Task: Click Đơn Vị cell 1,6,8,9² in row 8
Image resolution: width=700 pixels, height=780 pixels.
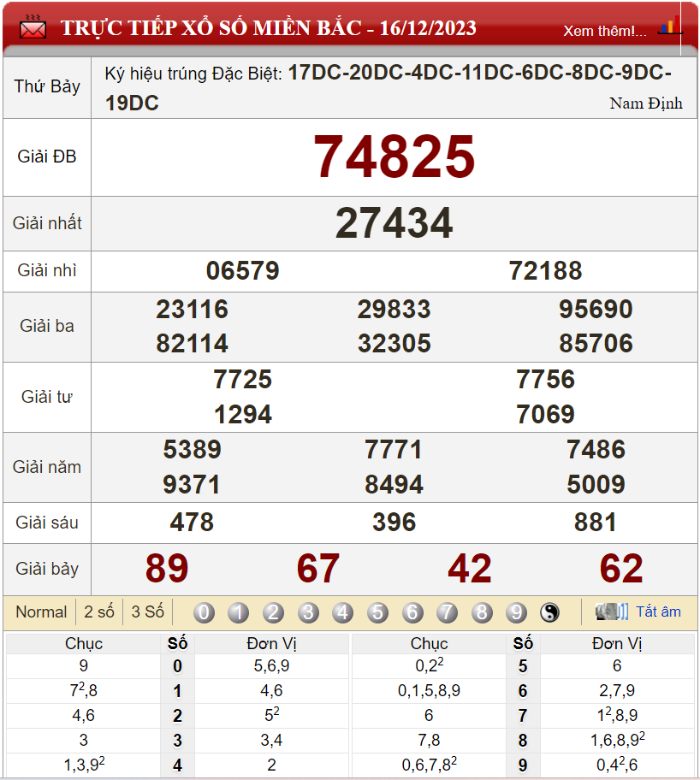Action: pos(617,740)
